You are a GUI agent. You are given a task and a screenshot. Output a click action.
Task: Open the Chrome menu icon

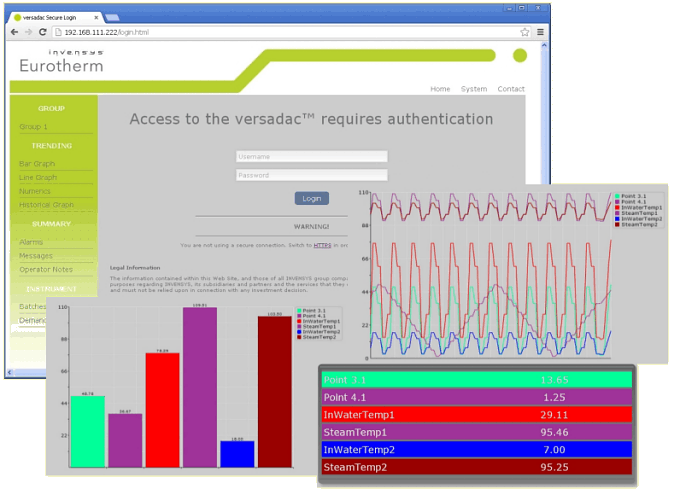click(540, 32)
